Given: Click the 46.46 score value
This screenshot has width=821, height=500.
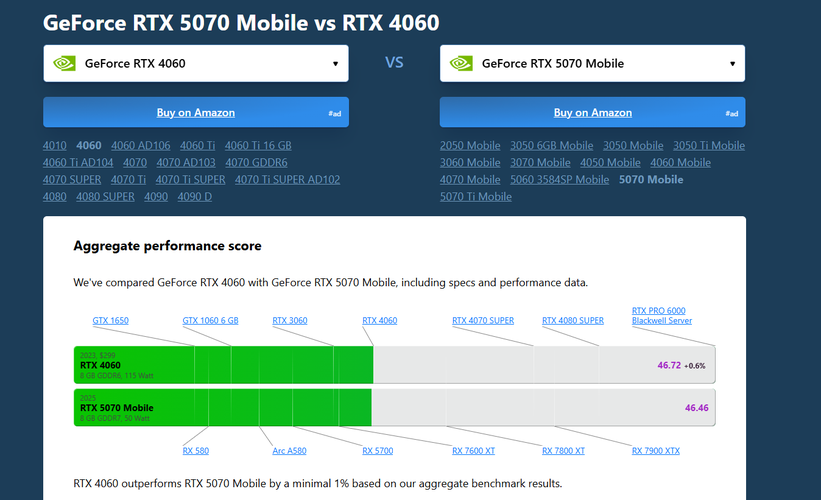Looking at the screenshot, I should (696, 408).
